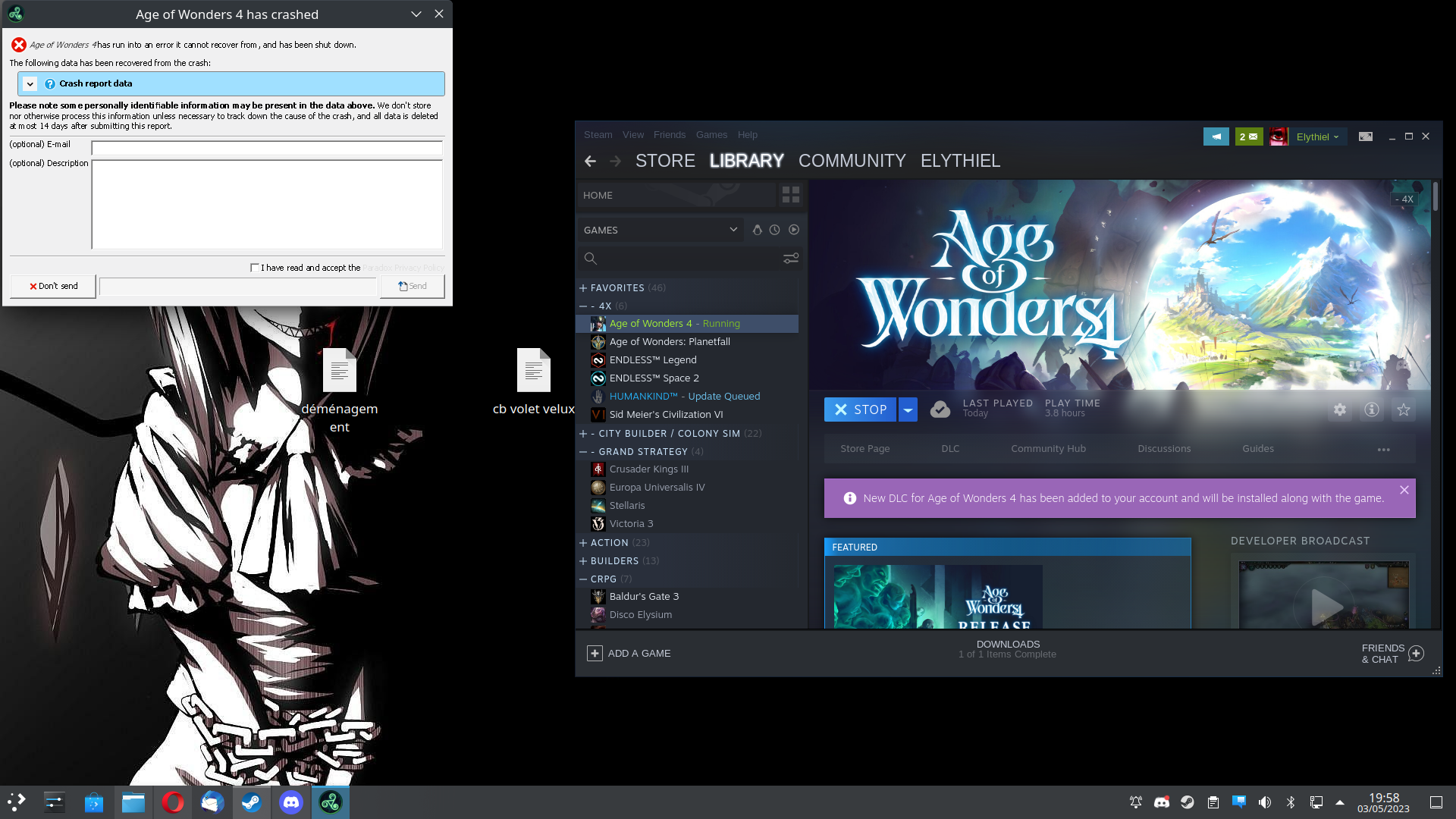Click the ready-to-play filter icon
This screenshot has width=1456, height=819.
[794, 230]
